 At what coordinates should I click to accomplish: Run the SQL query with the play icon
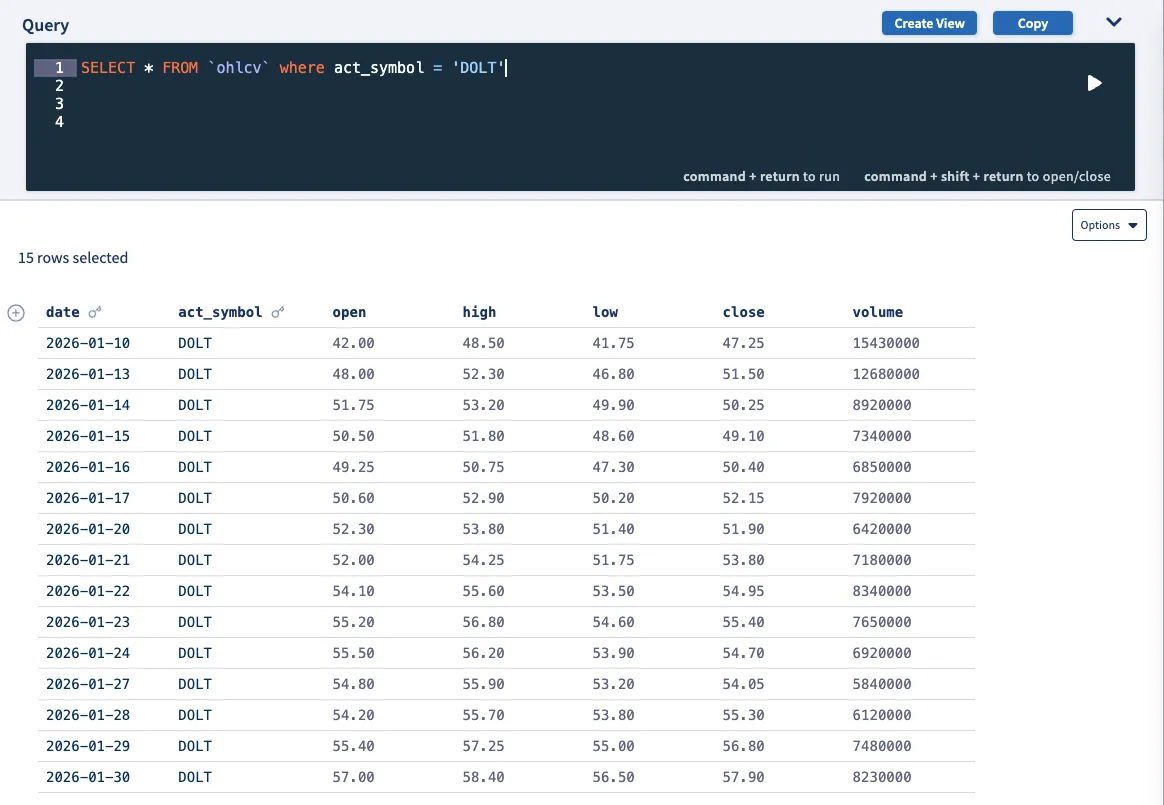(1095, 83)
